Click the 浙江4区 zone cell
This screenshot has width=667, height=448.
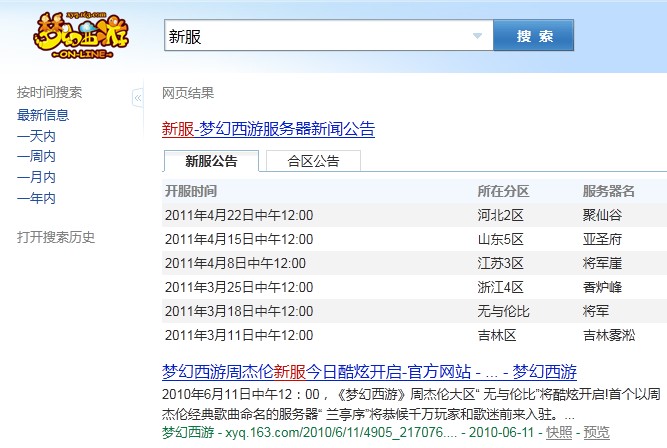501,287
